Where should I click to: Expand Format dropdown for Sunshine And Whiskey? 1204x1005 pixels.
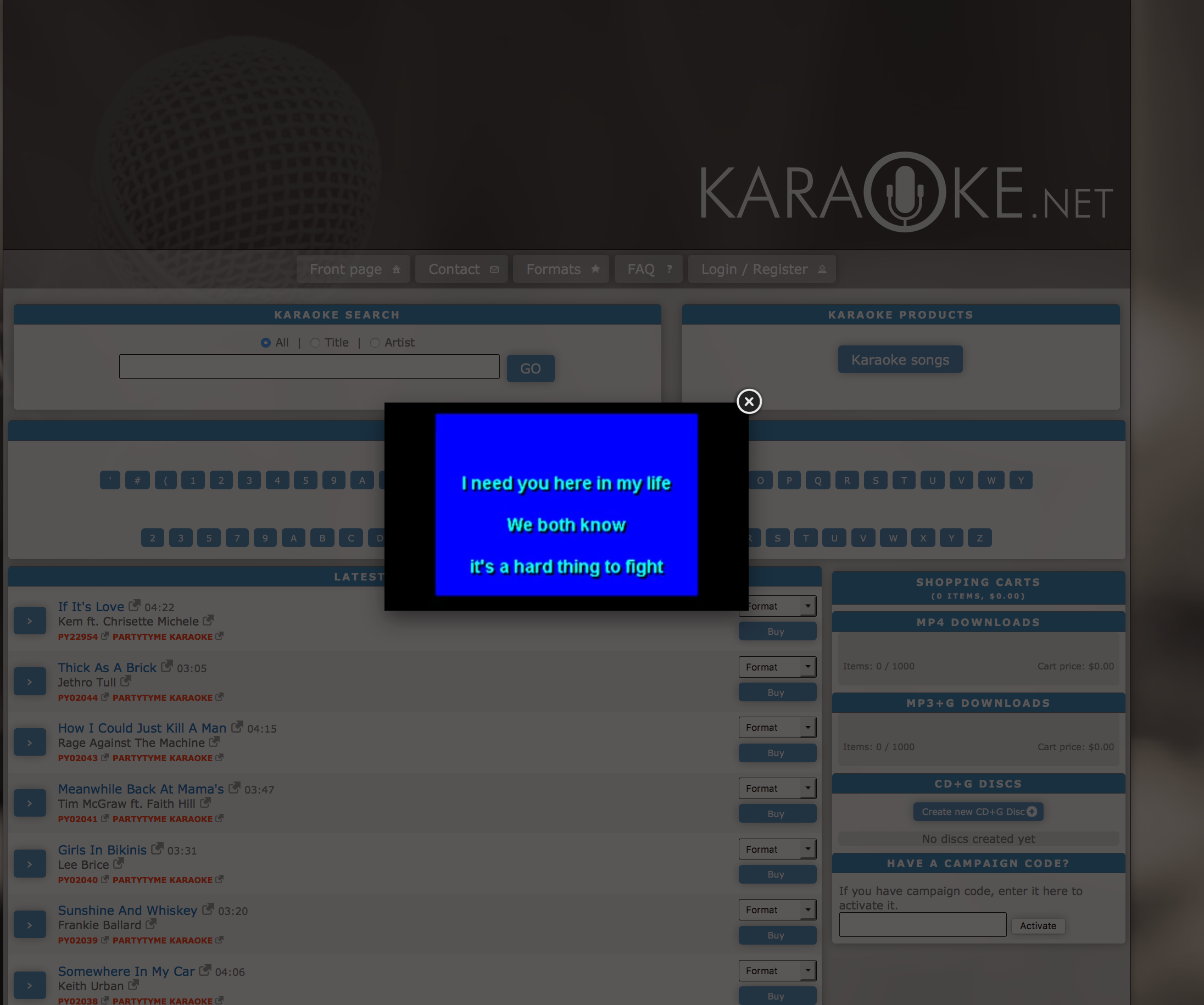777,910
